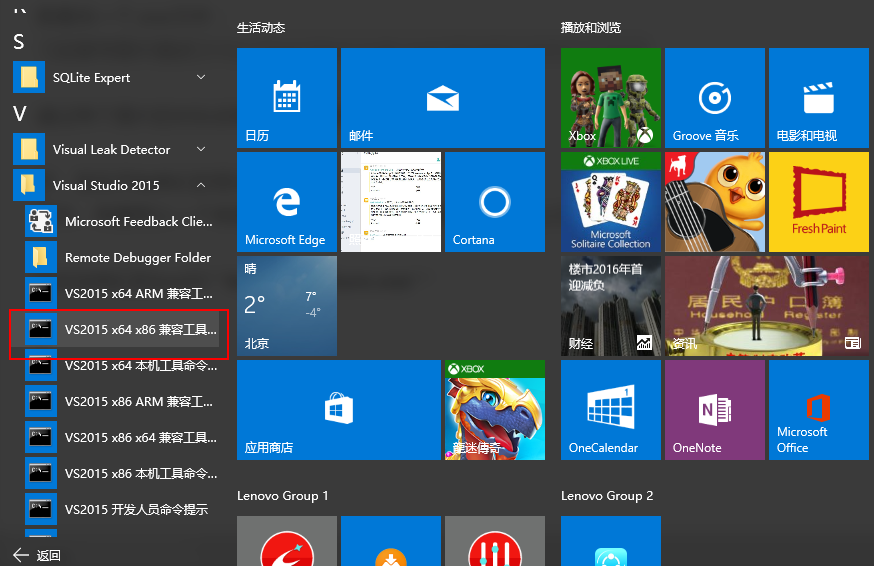This screenshot has width=874, height=566.
Task: Collapse the Visual Studio 2015 folder chevron
Action: [201, 185]
